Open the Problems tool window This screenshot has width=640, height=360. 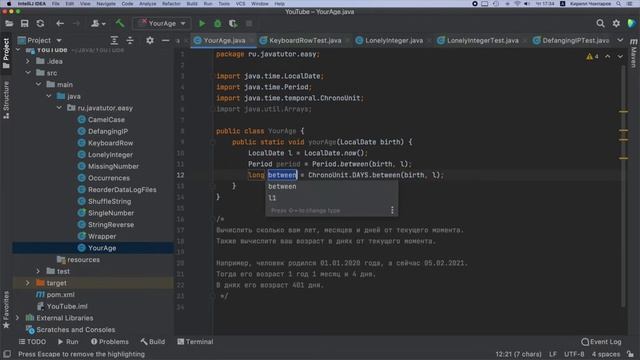(109, 342)
